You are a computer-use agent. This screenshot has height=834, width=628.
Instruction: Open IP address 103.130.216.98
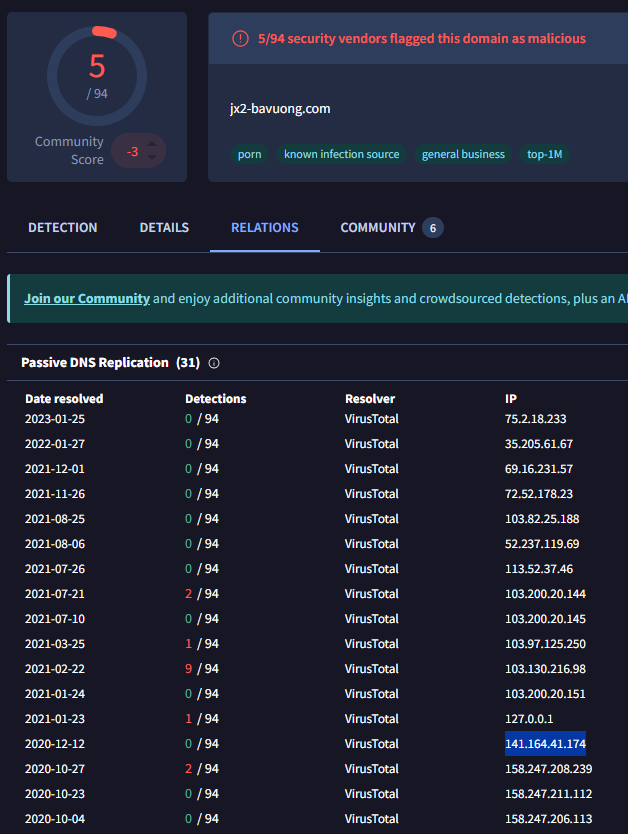[x=546, y=669]
